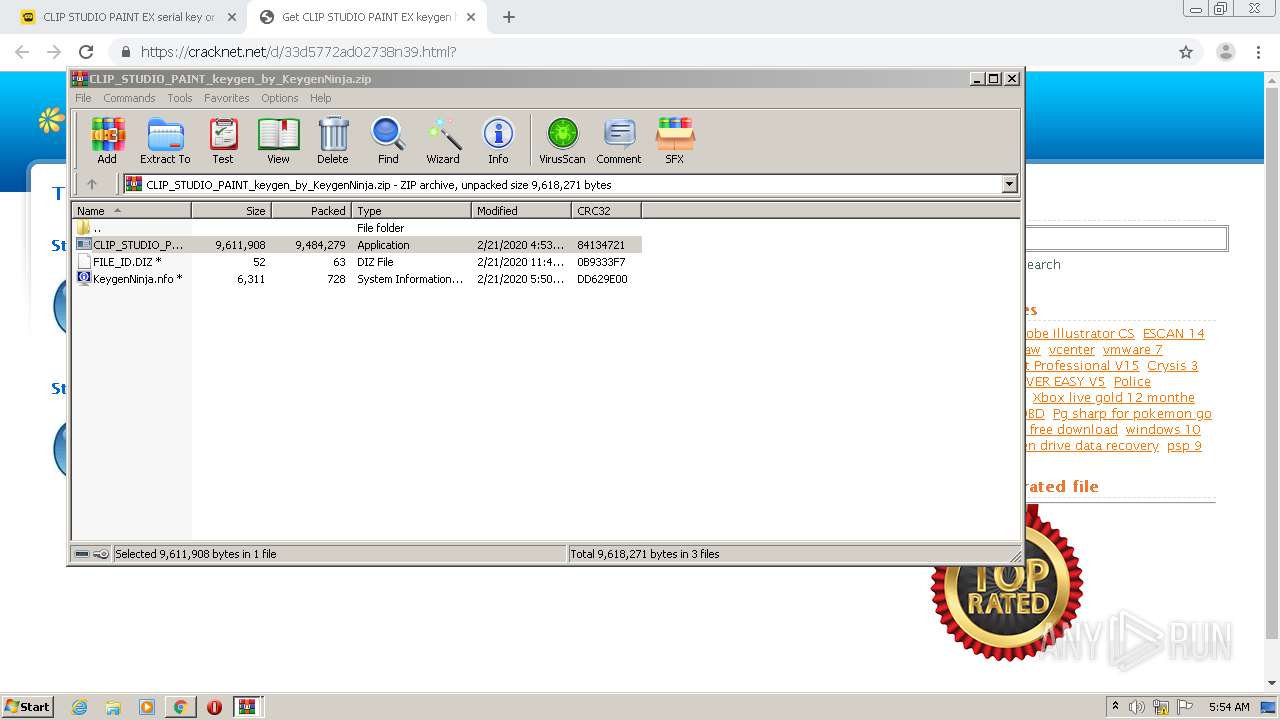Select the FILE_ID.DIZ file
This screenshot has width=1280, height=720.
point(357,262)
